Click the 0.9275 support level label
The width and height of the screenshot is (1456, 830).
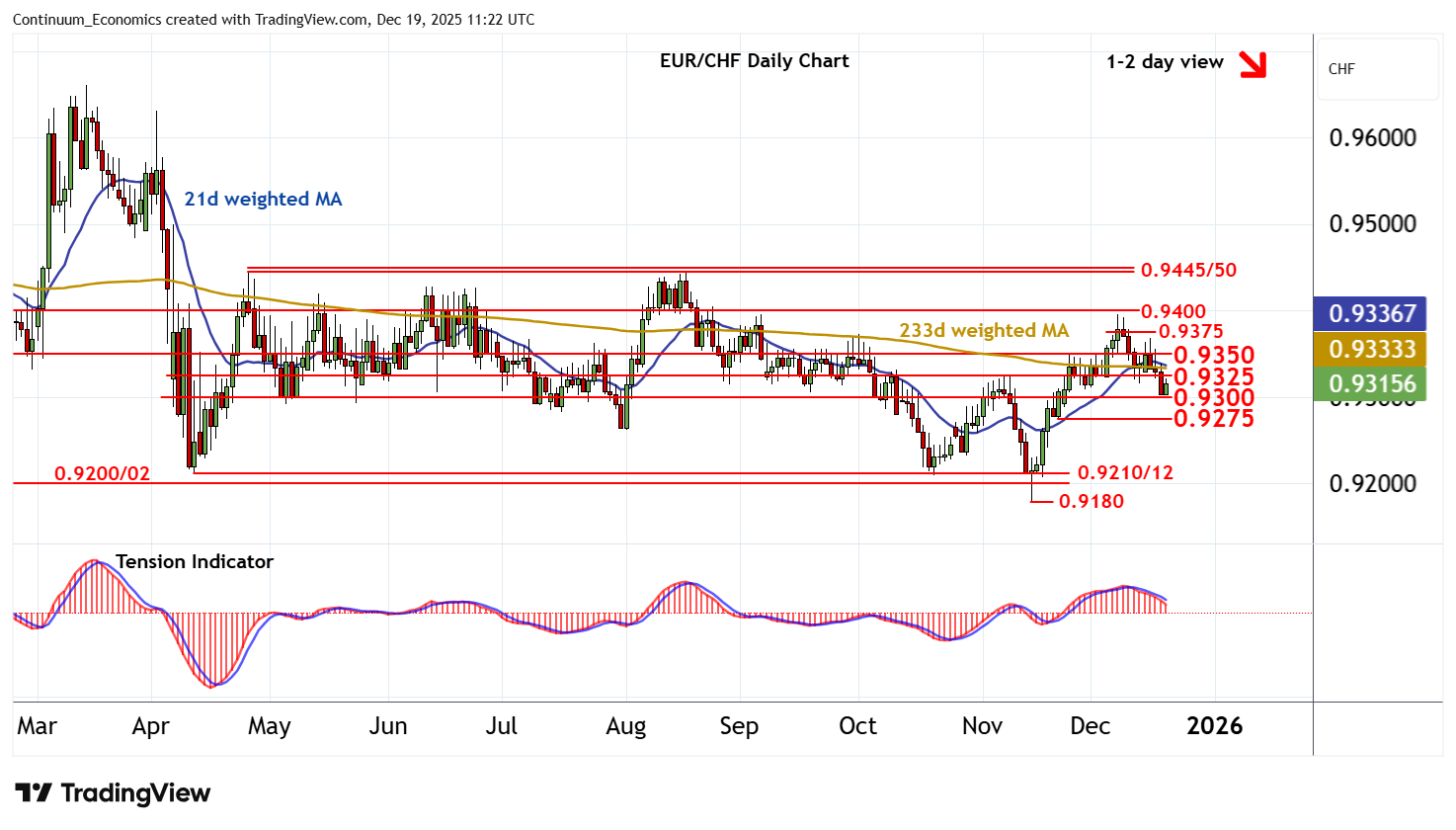pos(1213,419)
